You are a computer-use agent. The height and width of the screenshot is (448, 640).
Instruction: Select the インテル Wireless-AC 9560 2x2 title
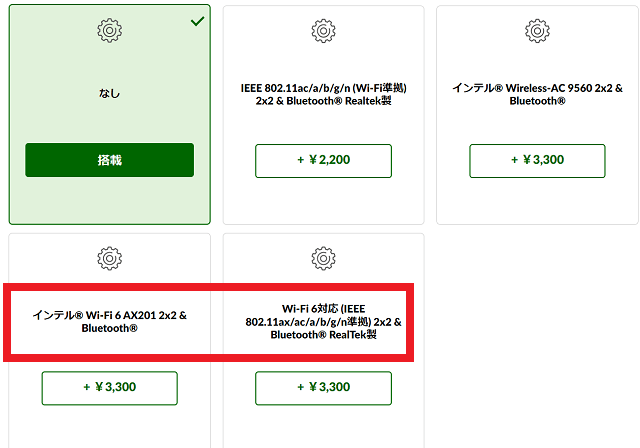pyautogui.click(x=537, y=94)
